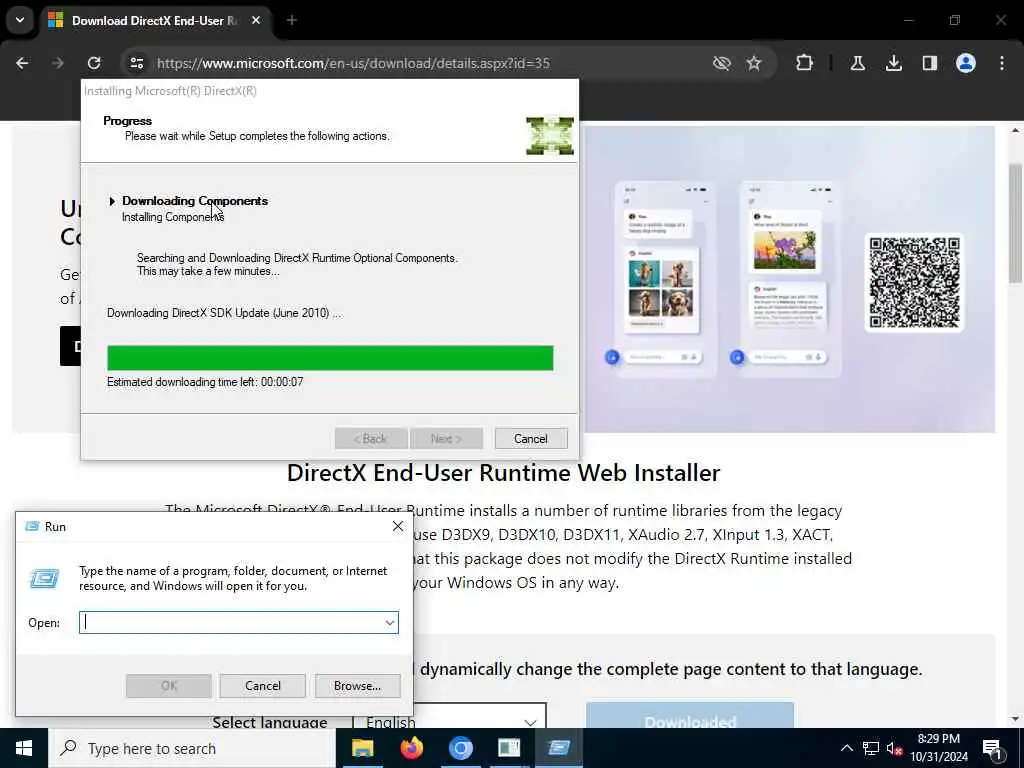Click the address bar URL
The image size is (1024, 768).
[x=353, y=63]
